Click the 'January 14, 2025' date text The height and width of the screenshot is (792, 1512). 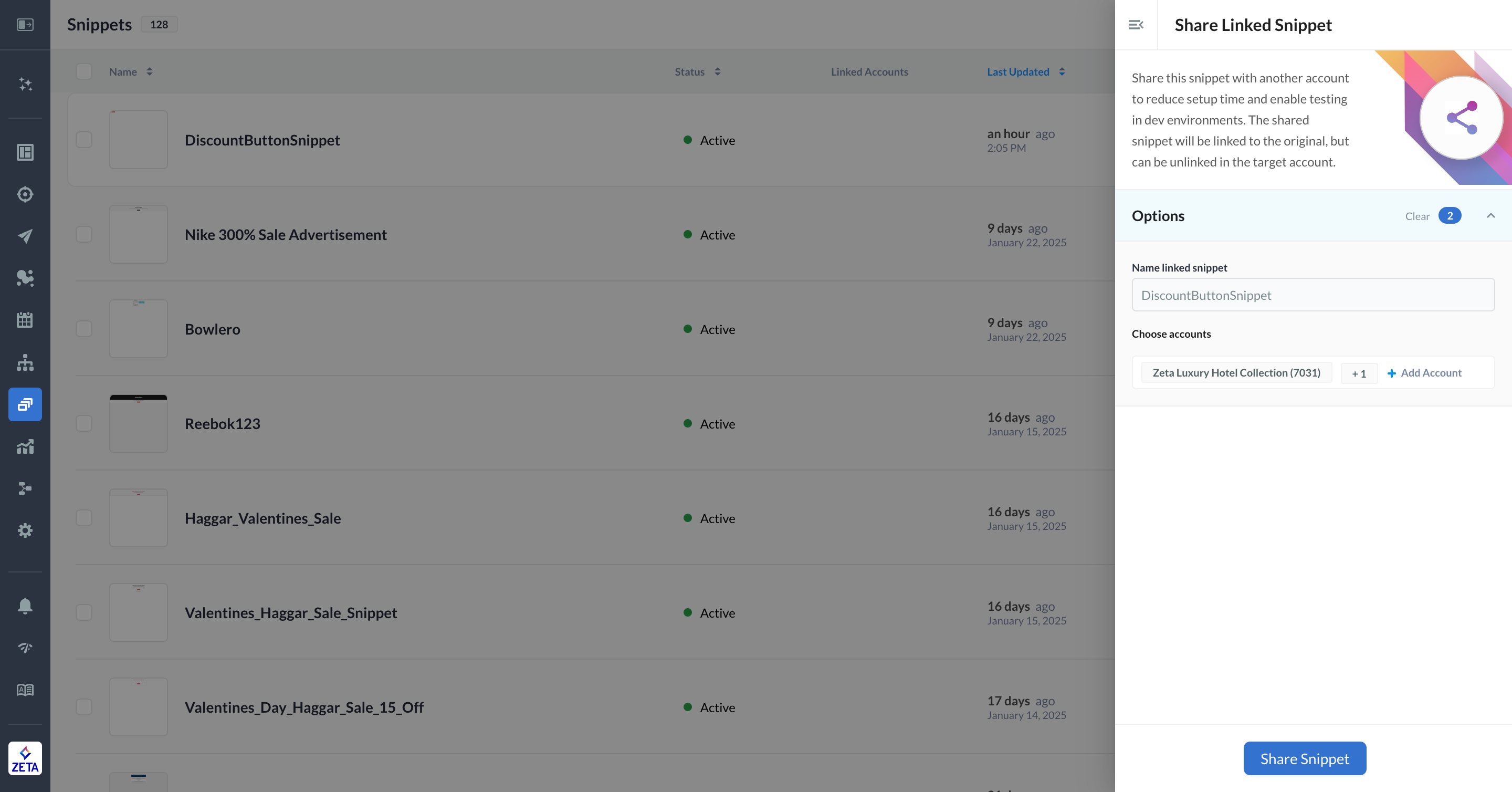(1026, 715)
